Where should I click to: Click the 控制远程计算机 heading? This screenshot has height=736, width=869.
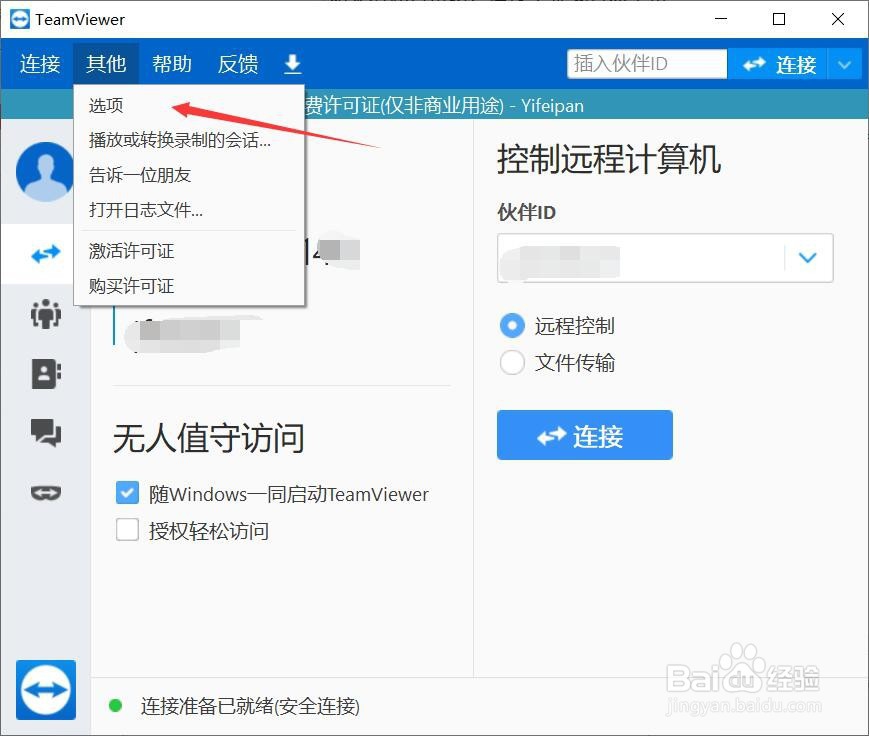(x=609, y=159)
